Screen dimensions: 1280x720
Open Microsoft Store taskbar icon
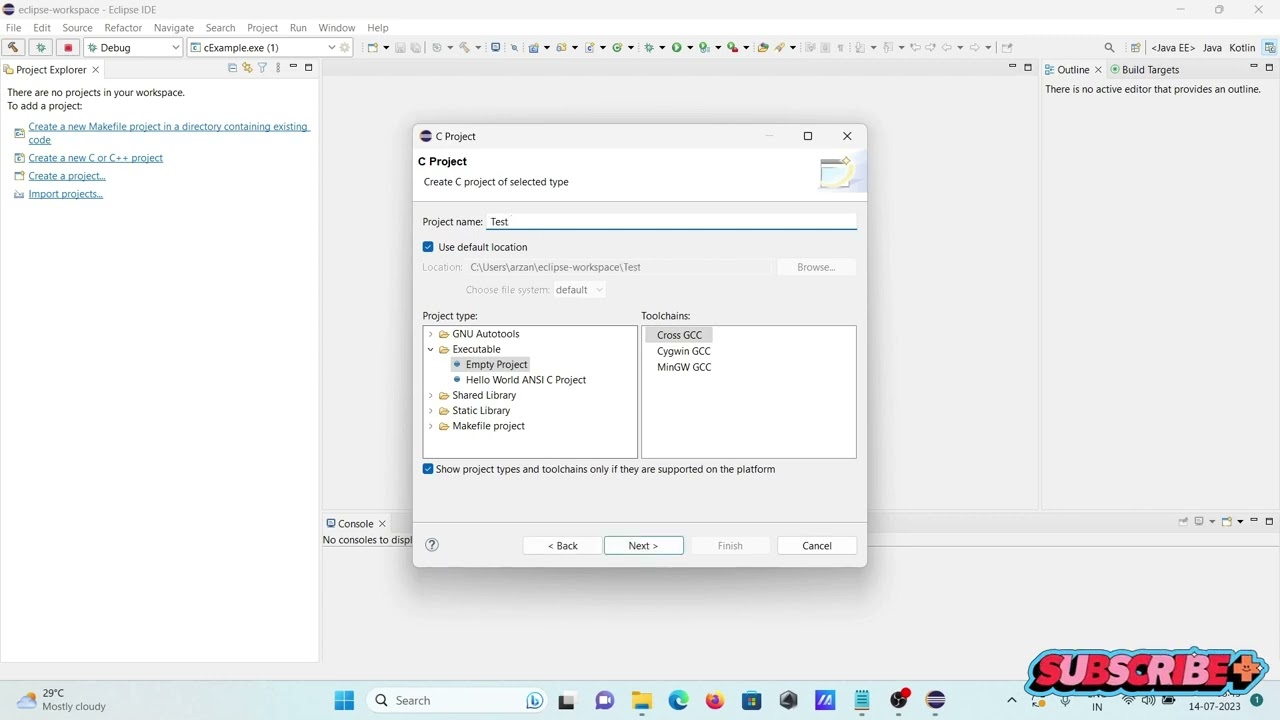click(x=751, y=700)
